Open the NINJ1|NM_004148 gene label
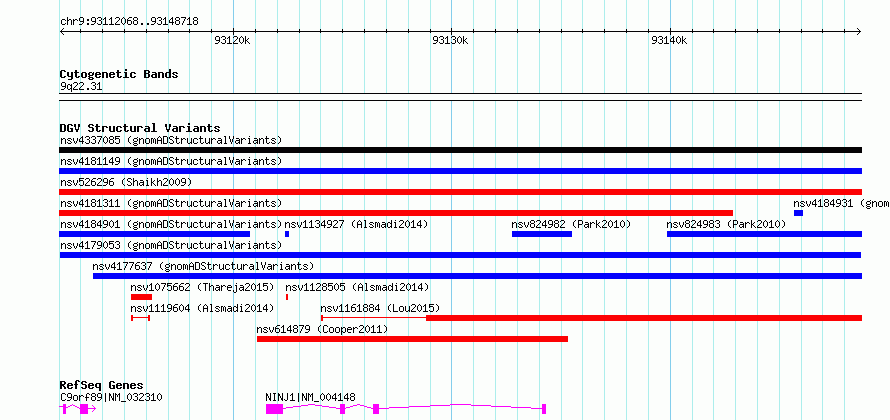The height and width of the screenshot is (420, 890). pos(311,397)
